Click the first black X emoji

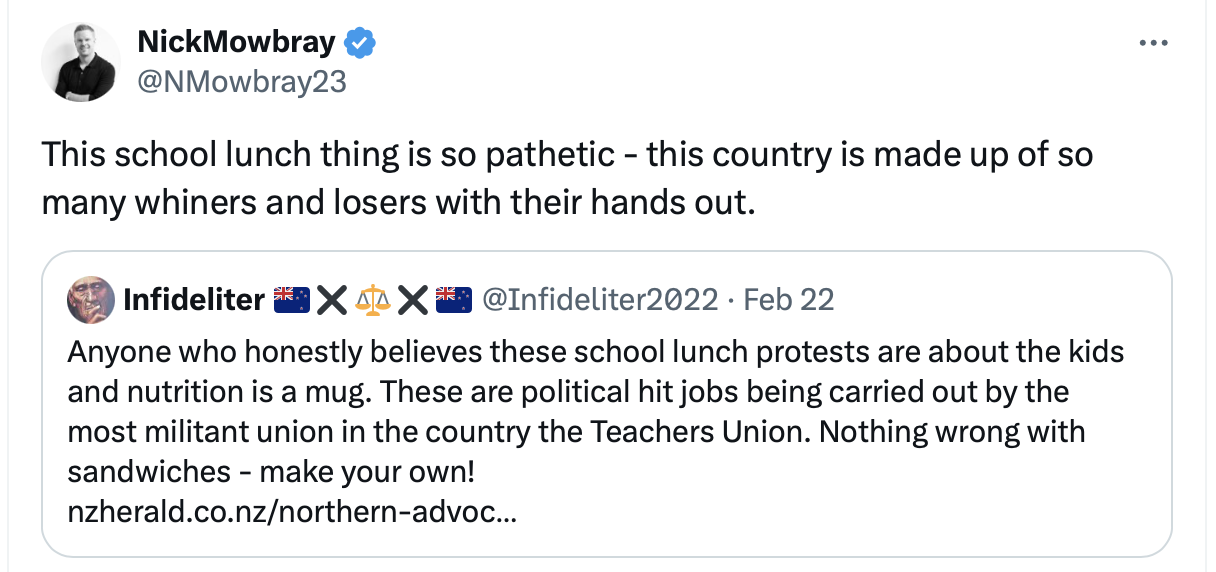(331, 299)
